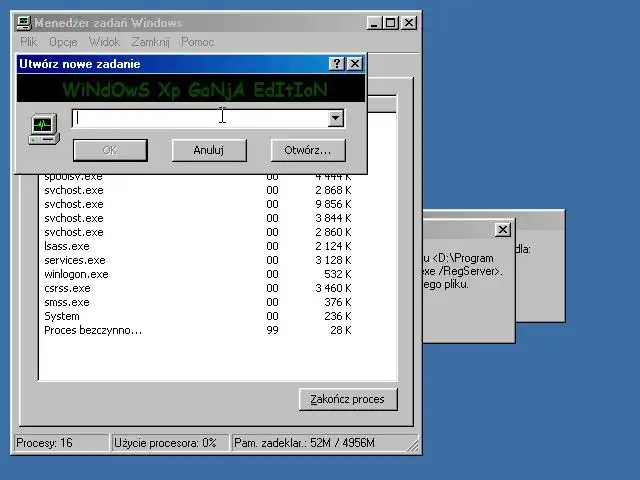640x480 pixels.
Task: Select the svchost.exe row with 9 856 K
Action: 198,204
